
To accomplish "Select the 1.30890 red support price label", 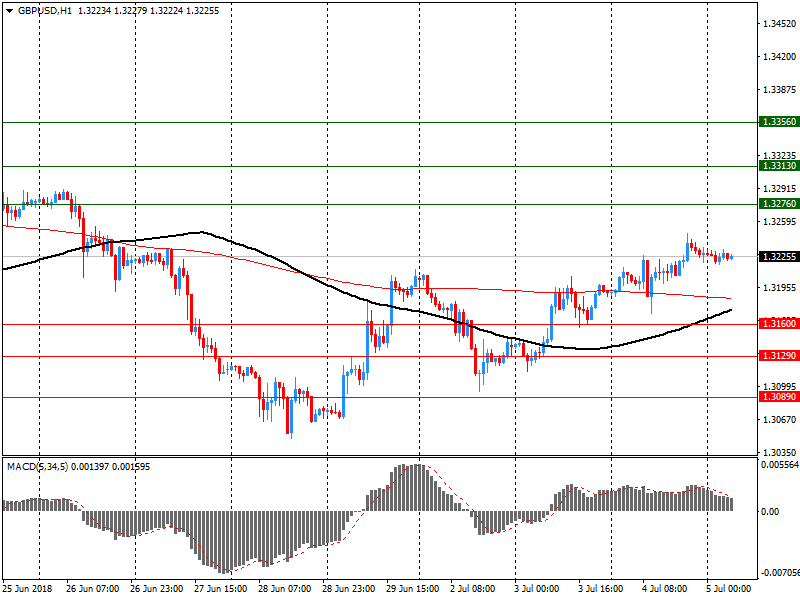I will tap(779, 397).
